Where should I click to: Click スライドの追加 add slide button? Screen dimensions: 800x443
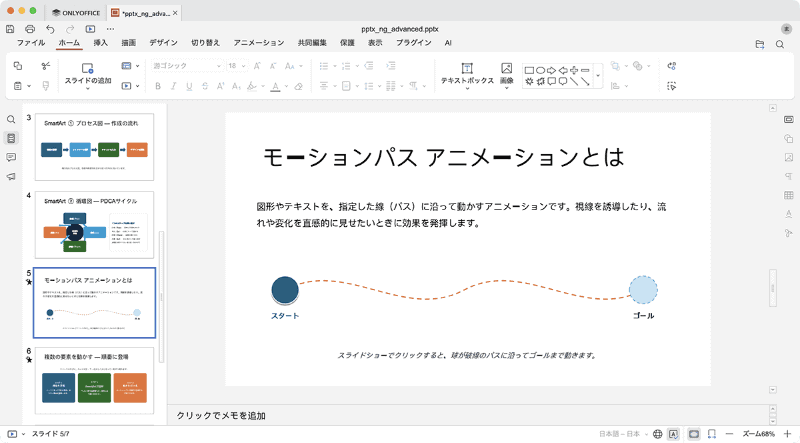tap(88, 75)
